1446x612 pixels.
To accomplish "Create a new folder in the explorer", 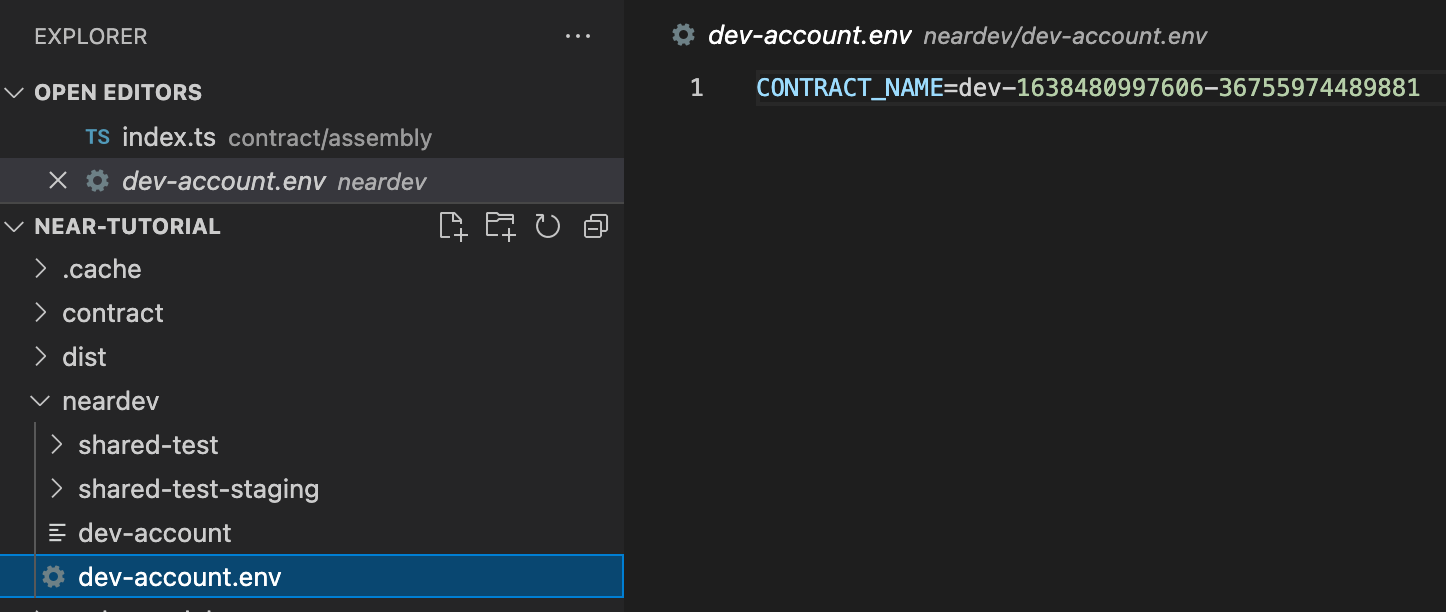I will pos(500,226).
